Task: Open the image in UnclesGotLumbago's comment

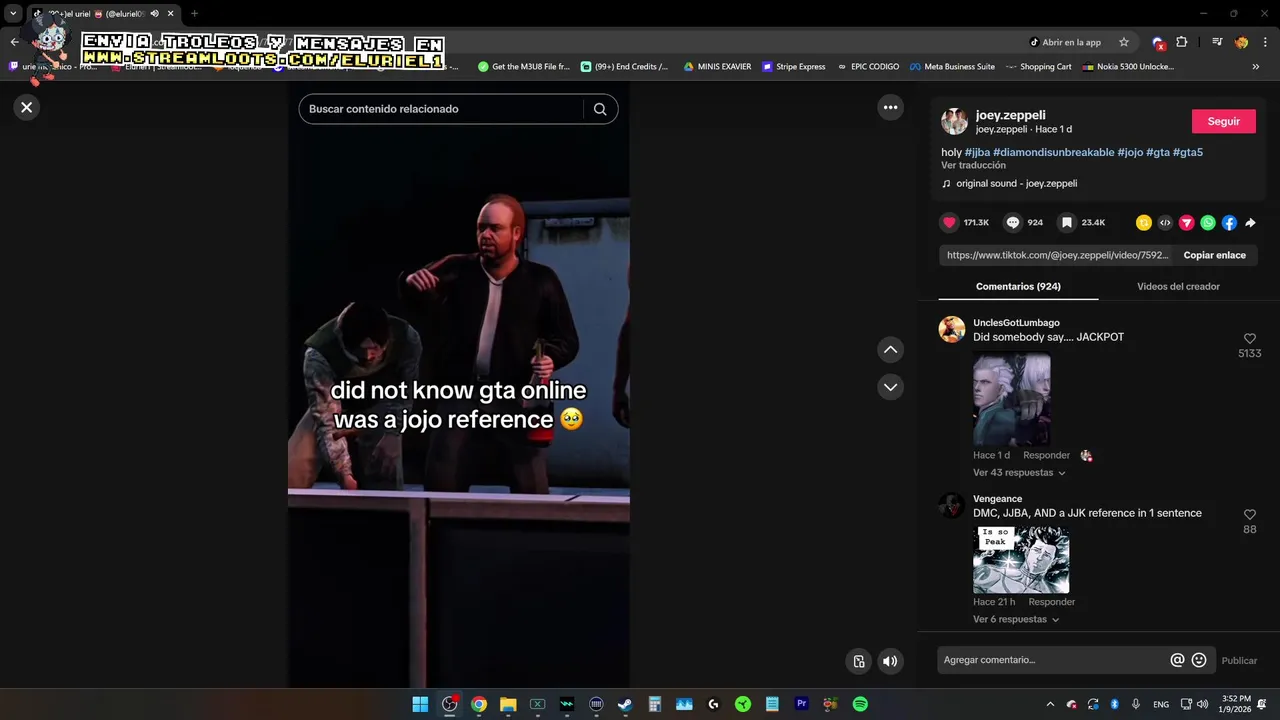Action: point(1012,399)
